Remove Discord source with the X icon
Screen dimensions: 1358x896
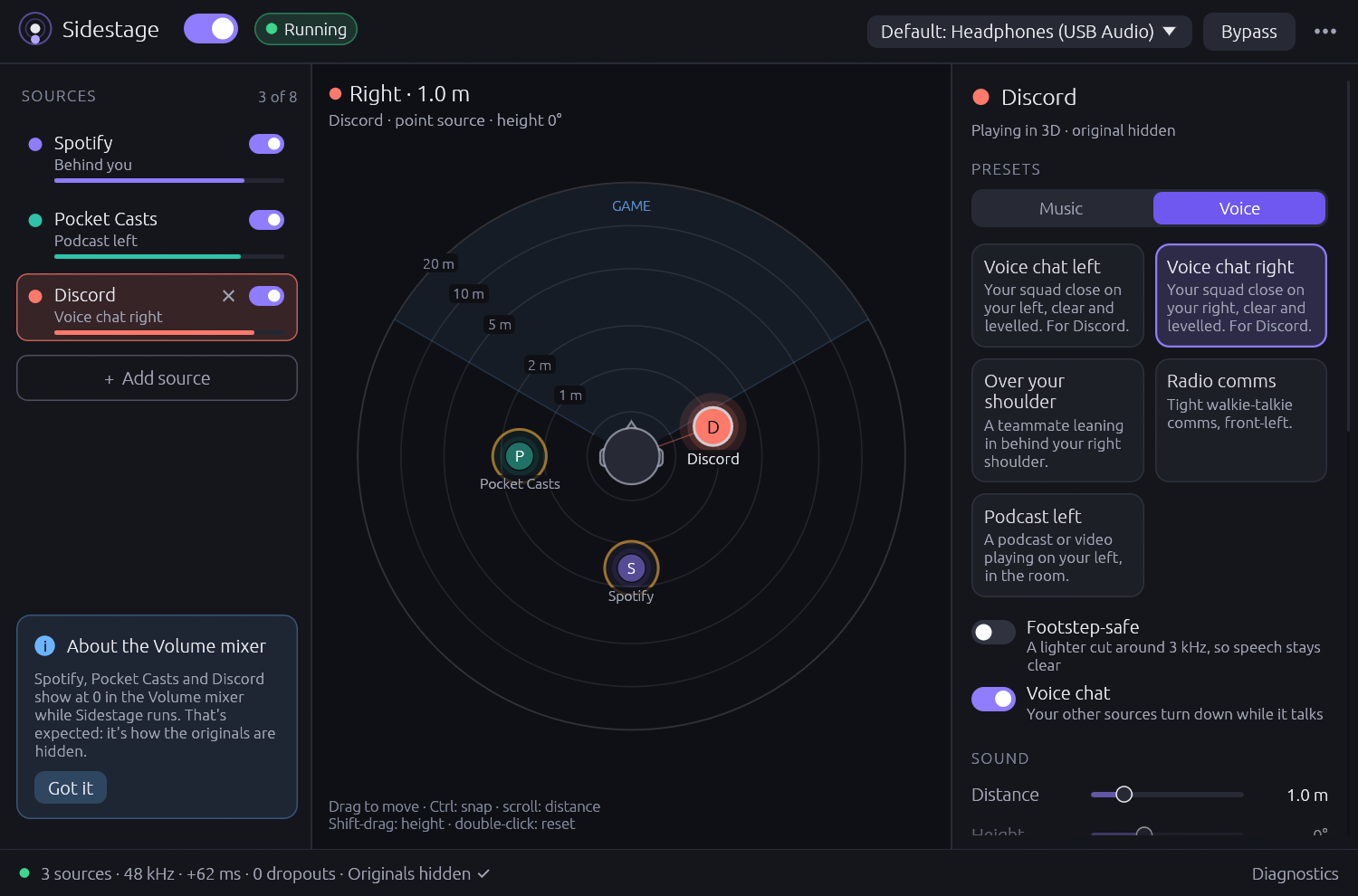pos(228,296)
